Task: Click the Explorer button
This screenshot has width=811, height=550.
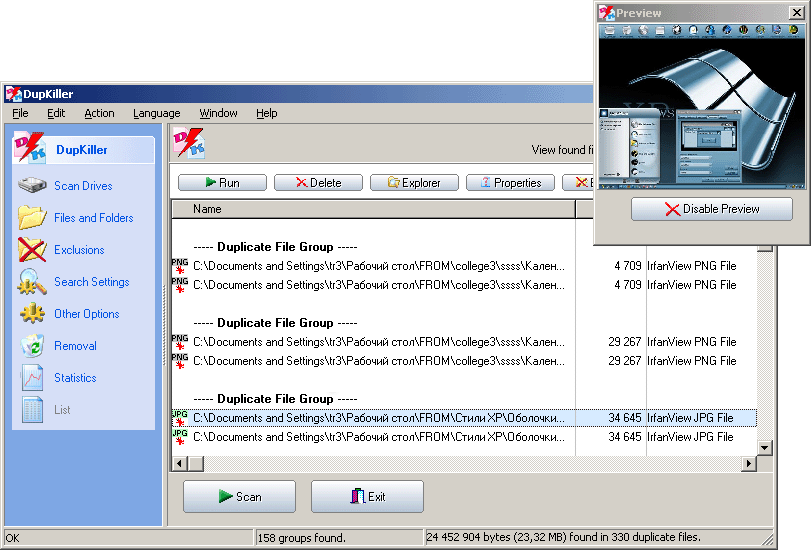Action: [414, 183]
